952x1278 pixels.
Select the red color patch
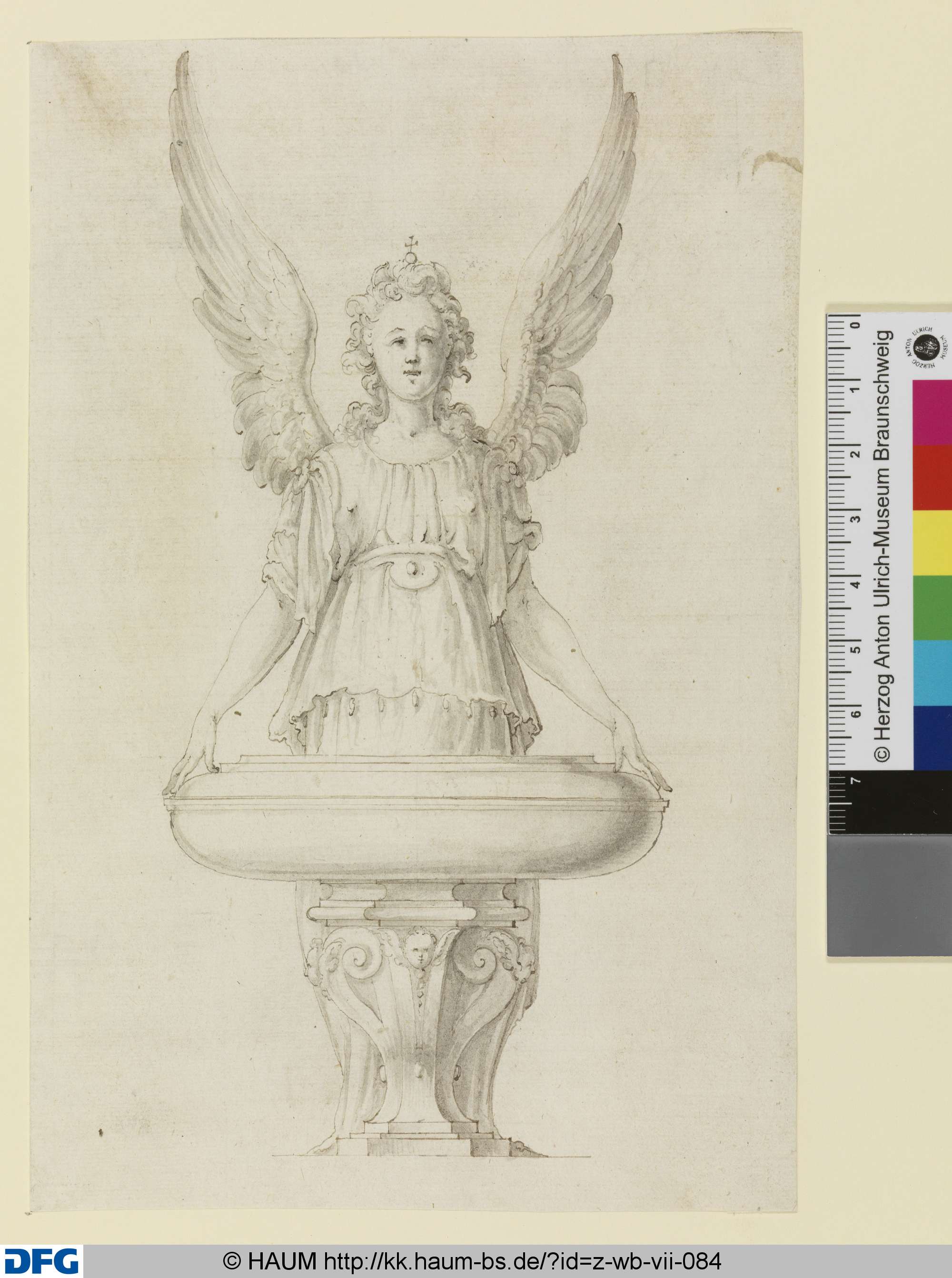pos(932,477)
